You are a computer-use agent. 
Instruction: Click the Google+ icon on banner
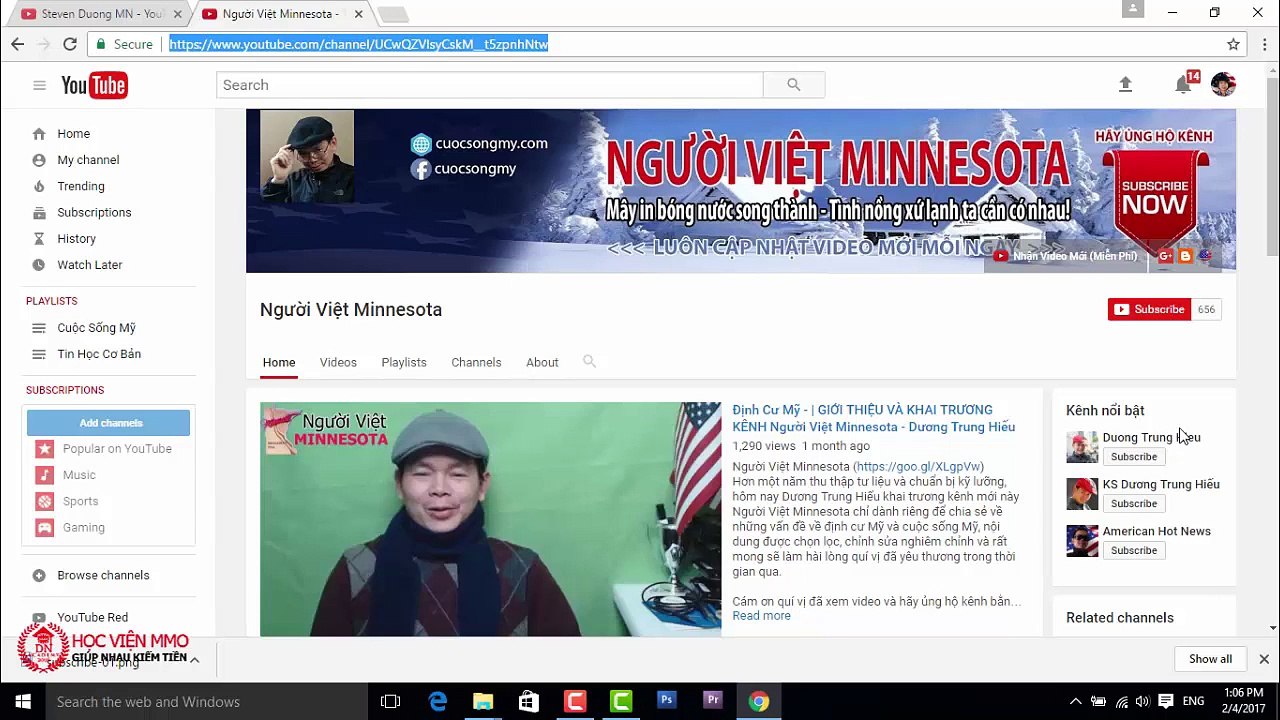click(1166, 256)
